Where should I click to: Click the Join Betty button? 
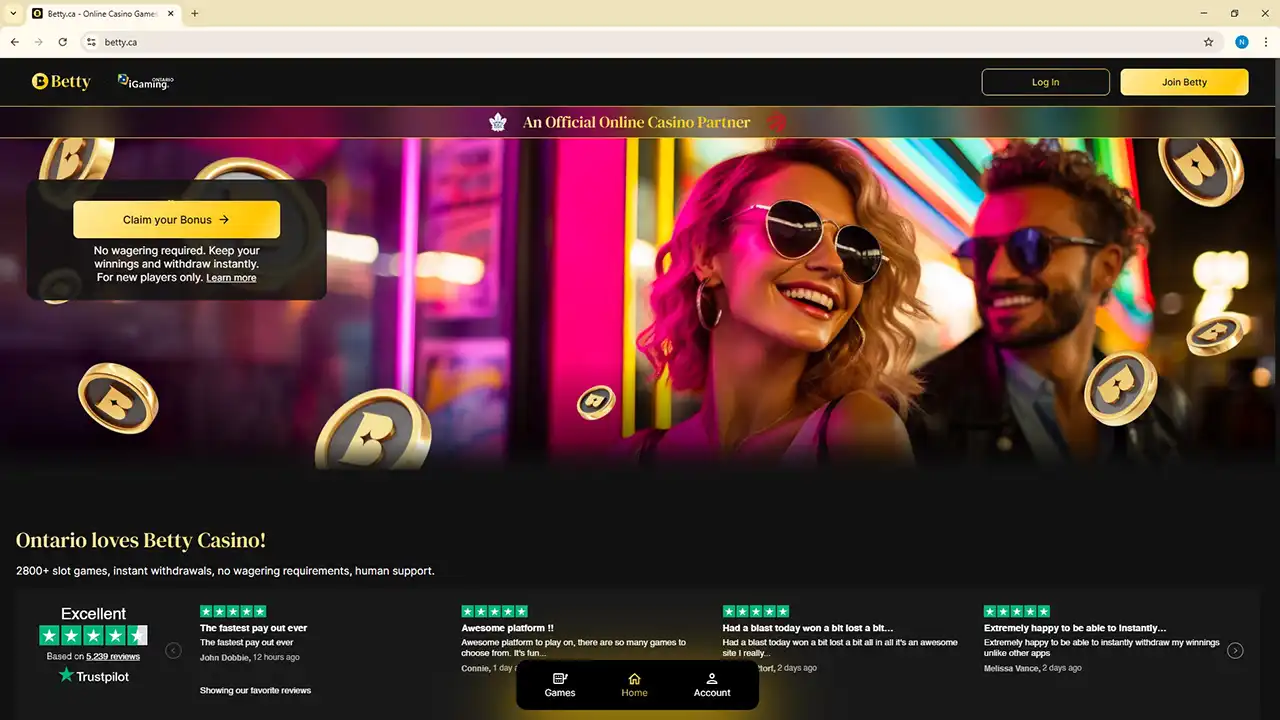[x=1184, y=82]
